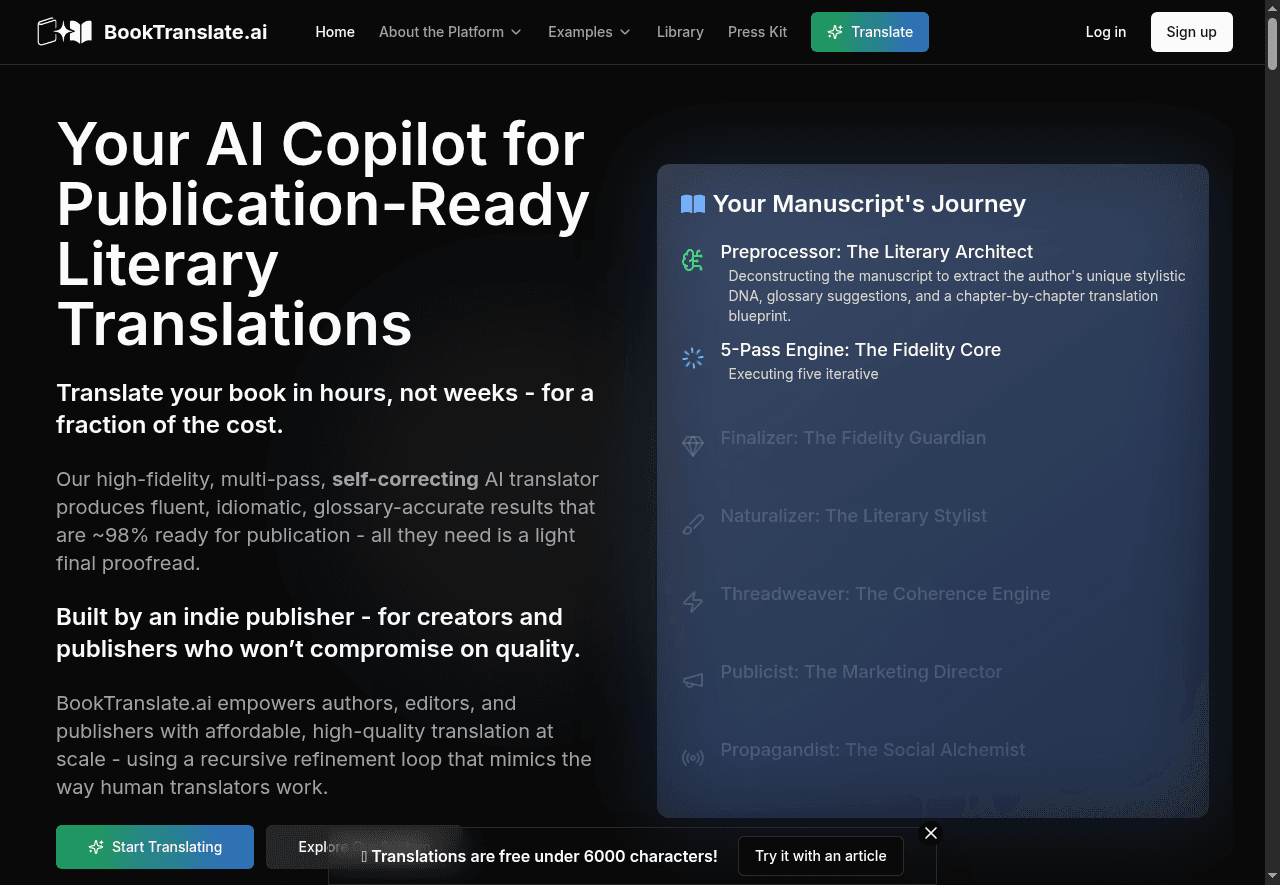The height and width of the screenshot is (885, 1280).
Task: Select Home in the navigation bar
Action: (335, 32)
